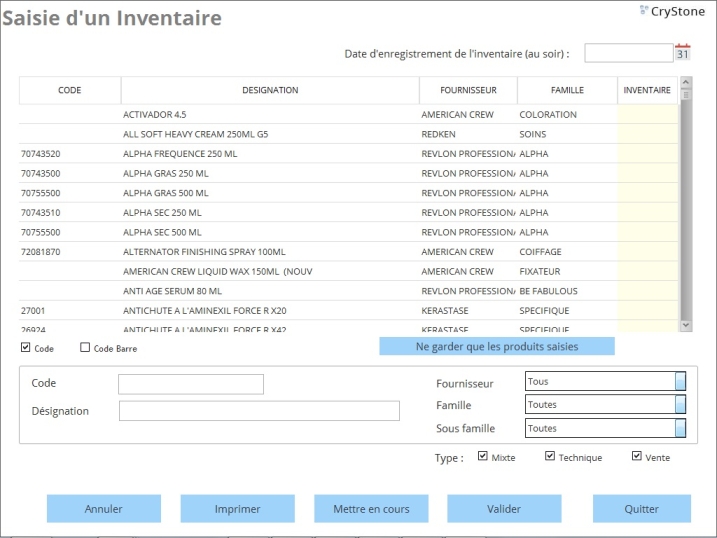717x538 pixels.
Task: Open the Fournisseur dropdown showing Tous
Action: coord(605,381)
